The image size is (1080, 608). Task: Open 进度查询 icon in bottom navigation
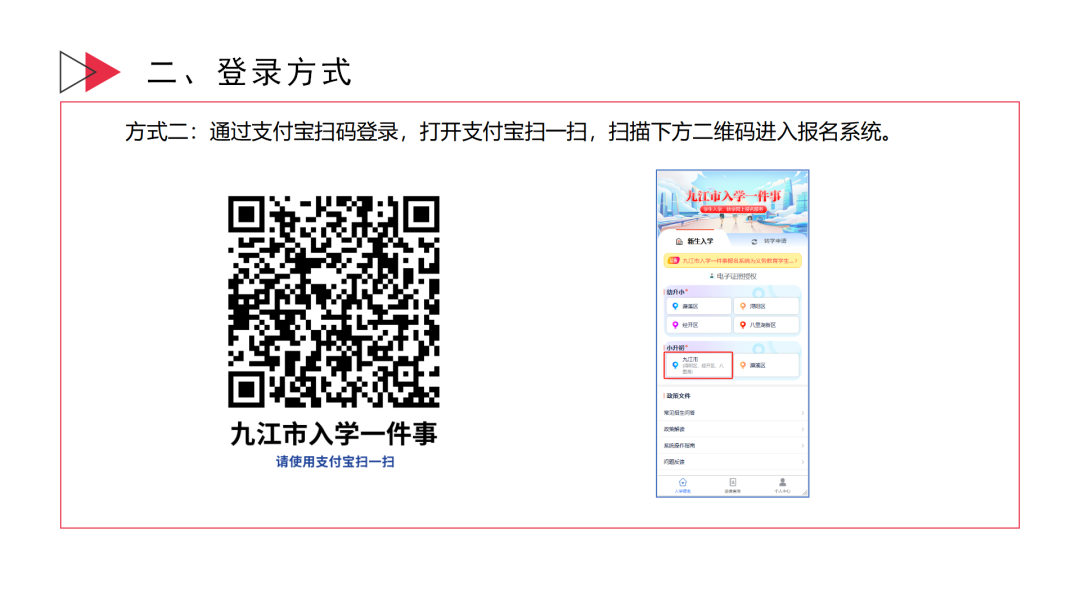732,483
